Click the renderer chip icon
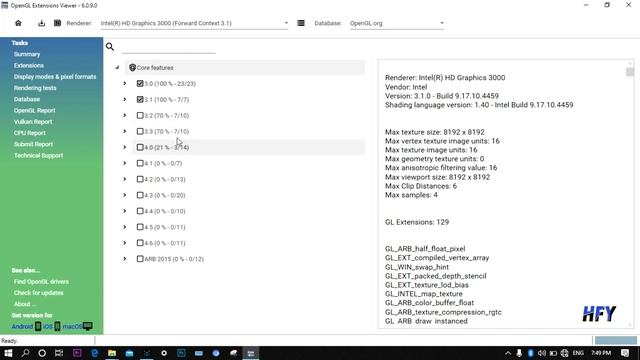The width and height of the screenshot is (640, 360). [58, 23]
